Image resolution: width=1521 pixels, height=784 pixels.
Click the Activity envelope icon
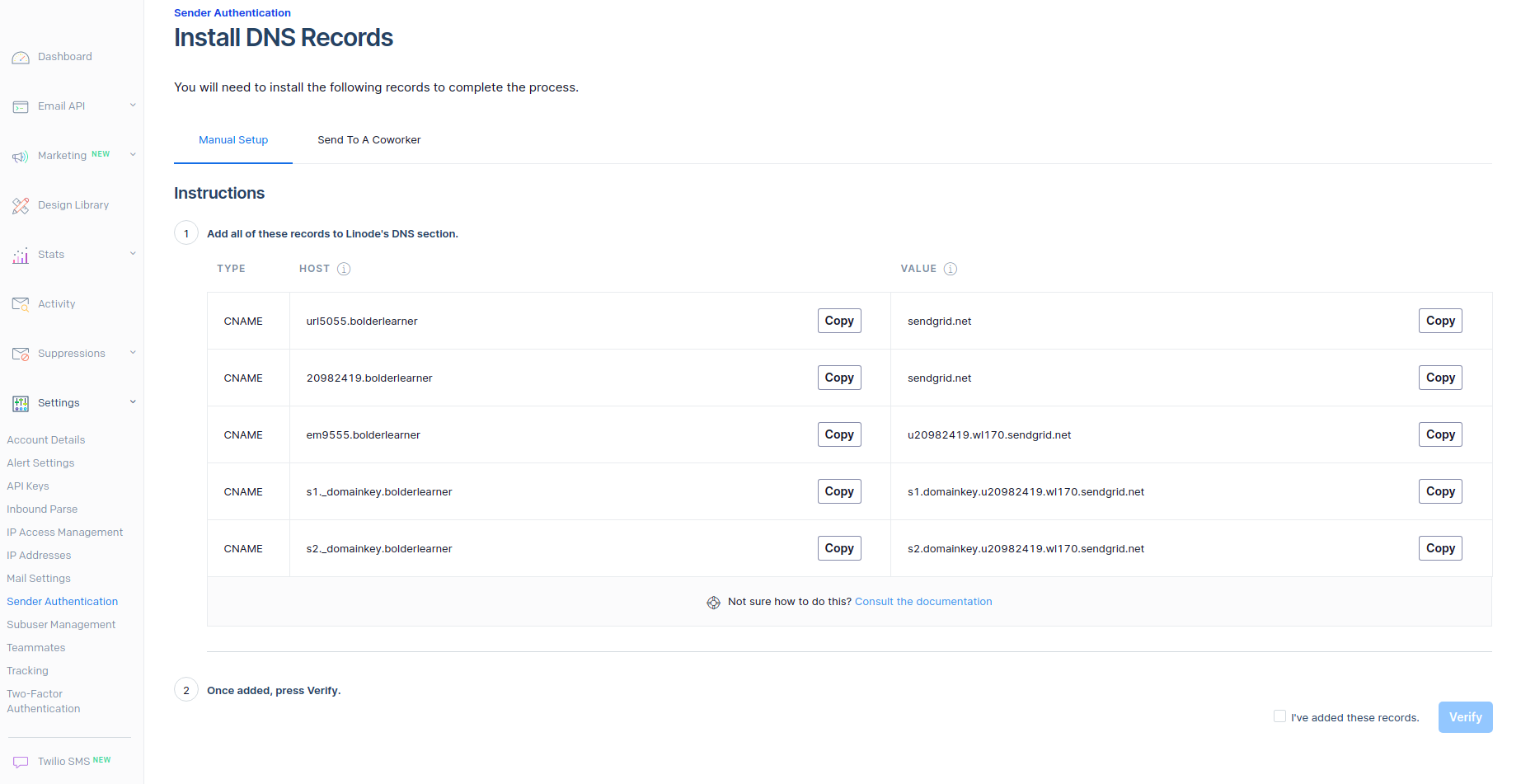click(x=21, y=304)
